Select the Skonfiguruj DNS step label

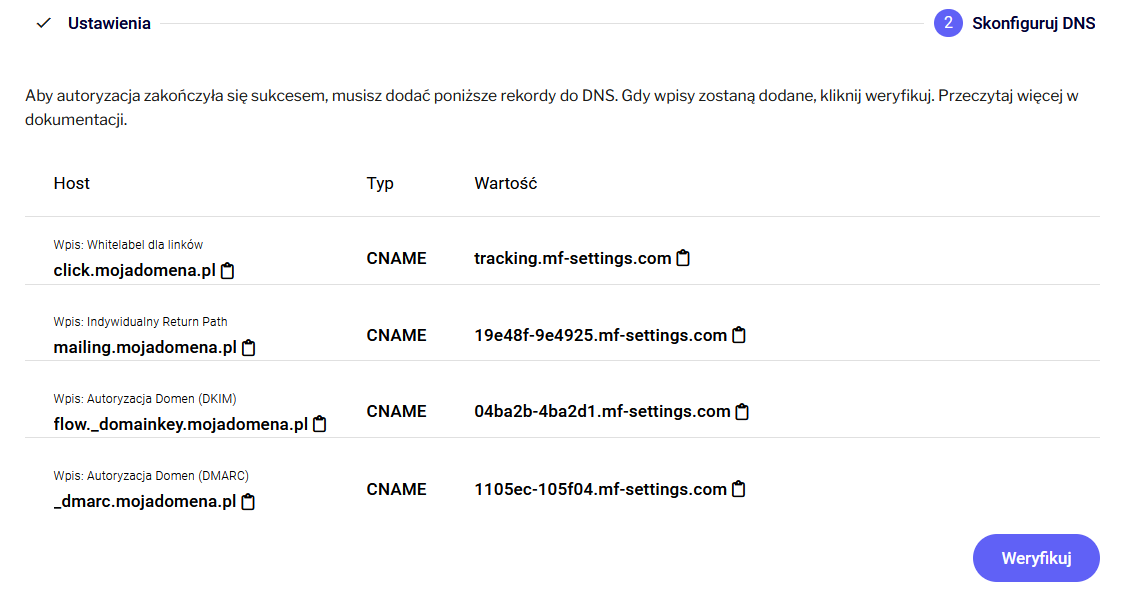coord(1033,23)
